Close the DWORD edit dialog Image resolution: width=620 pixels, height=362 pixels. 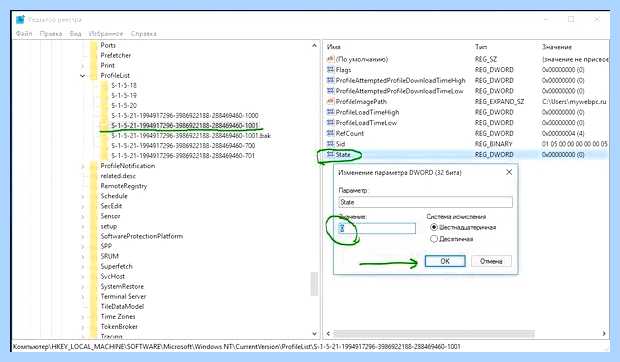point(509,172)
